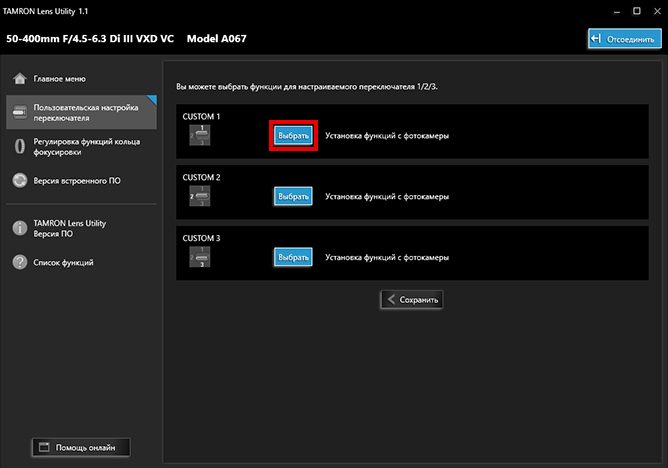Select Пользовательская настройка переключателя menu item
Viewport: 668px width, 468px height.
coord(81,112)
